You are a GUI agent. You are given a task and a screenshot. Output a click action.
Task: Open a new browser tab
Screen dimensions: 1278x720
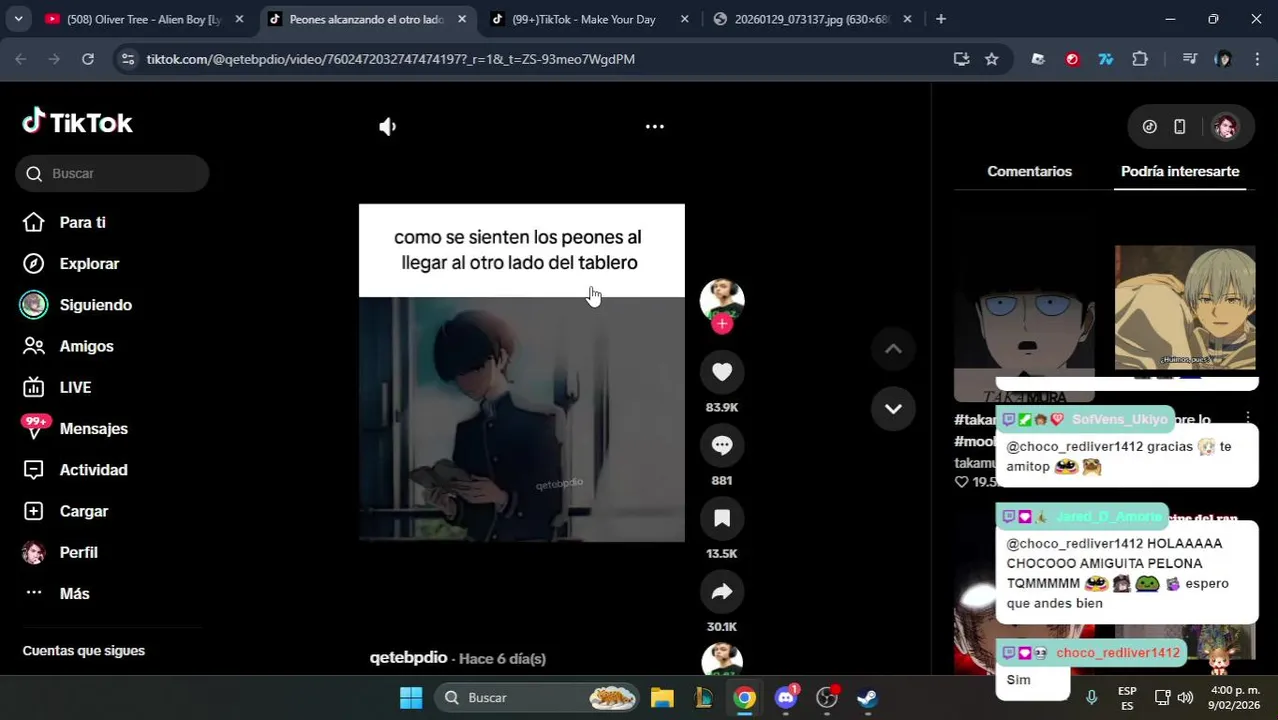941,19
